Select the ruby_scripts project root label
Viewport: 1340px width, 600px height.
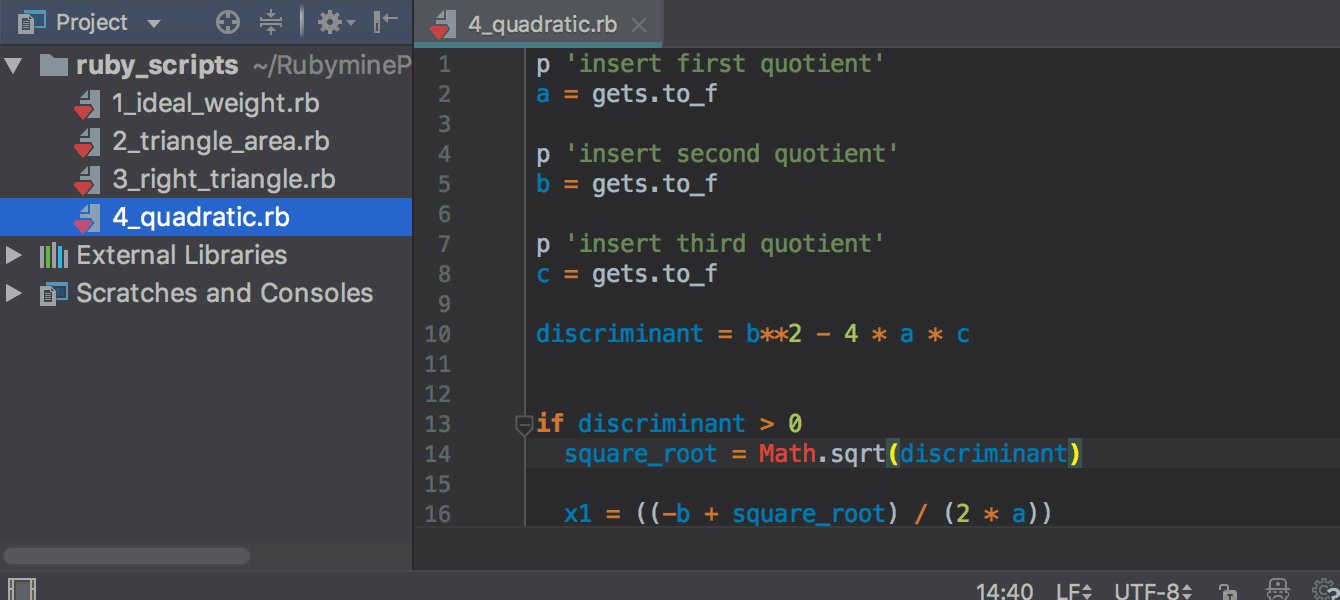[x=157, y=66]
